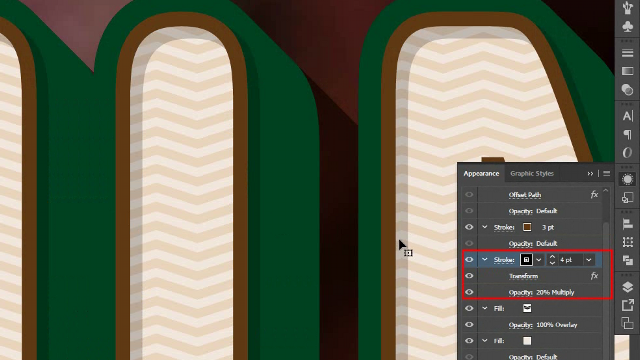Collapse the pattern Fill attribute

click(484, 308)
